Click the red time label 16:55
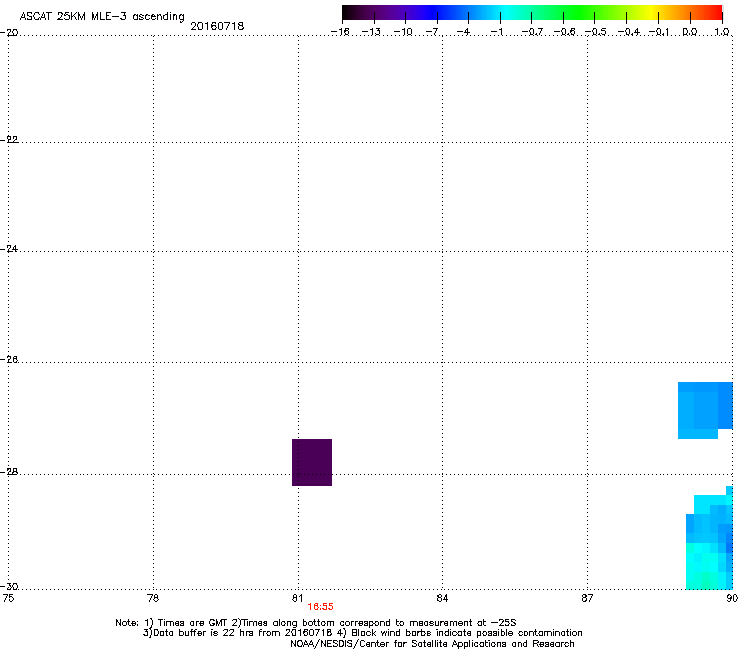This screenshot has width=740, height=650. [320, 607]
